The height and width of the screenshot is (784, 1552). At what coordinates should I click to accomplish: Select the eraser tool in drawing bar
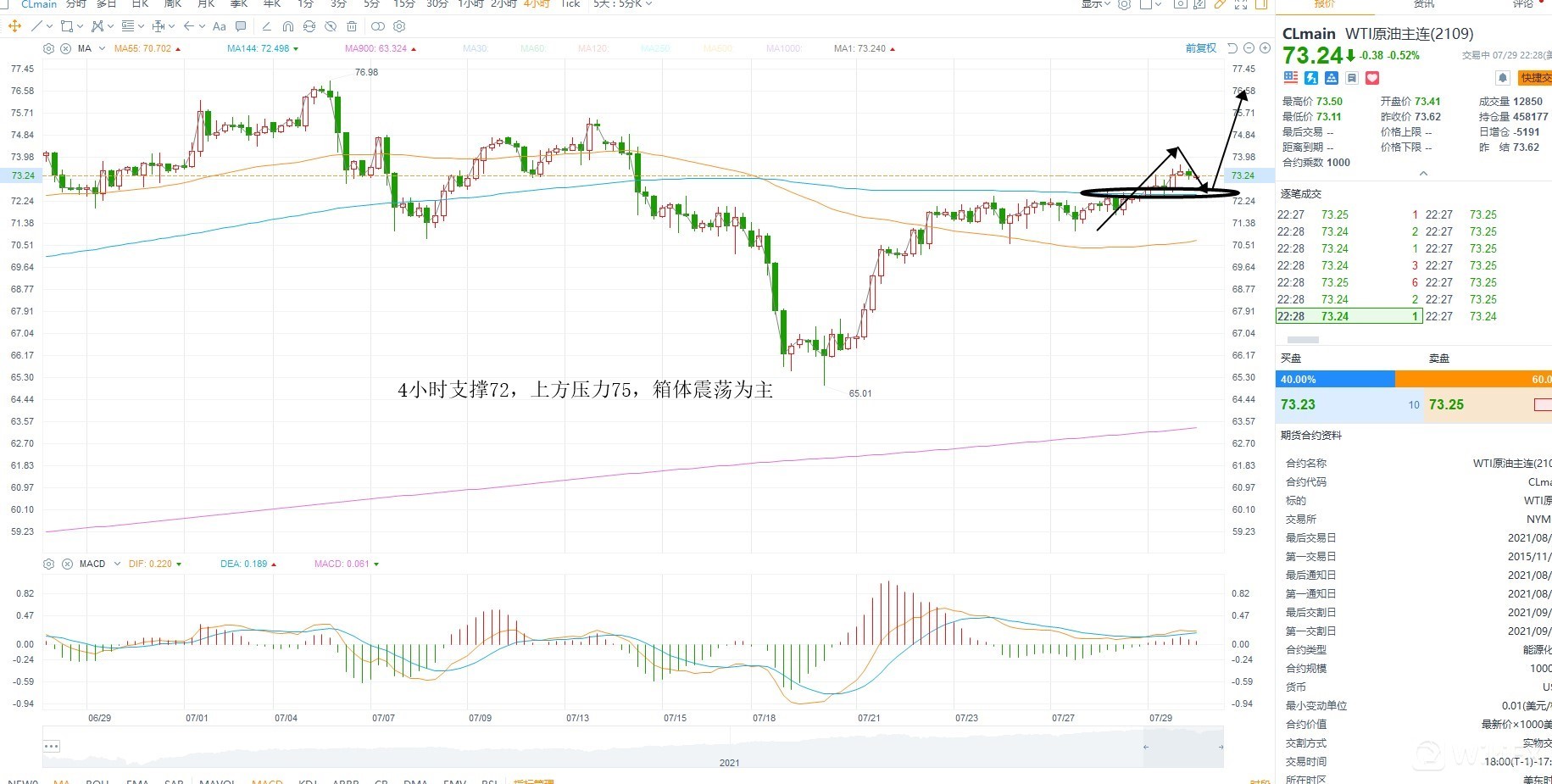(x=266, y=26)
